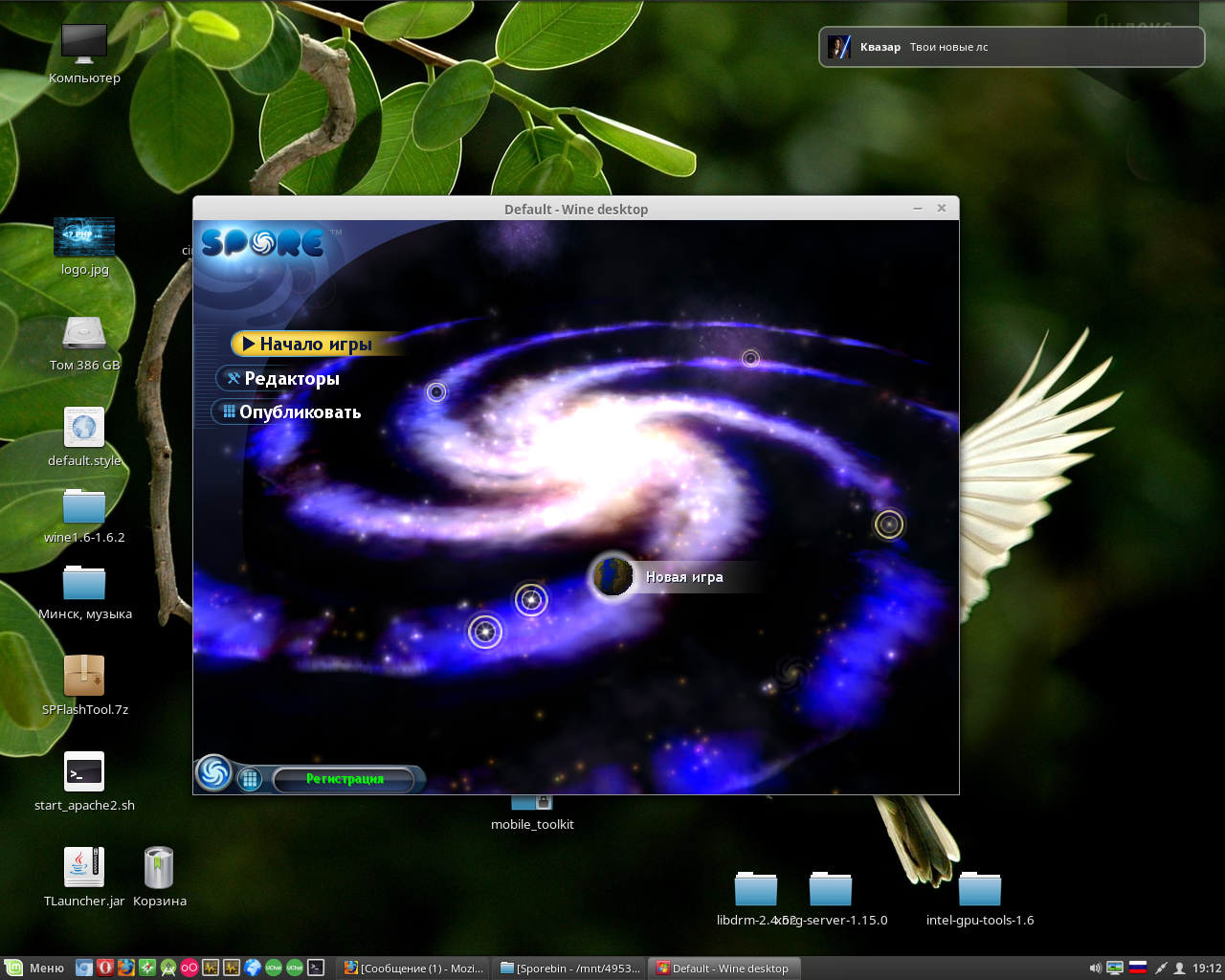
Task: Click the pink round launcher icon
Action: coord(189,968)
